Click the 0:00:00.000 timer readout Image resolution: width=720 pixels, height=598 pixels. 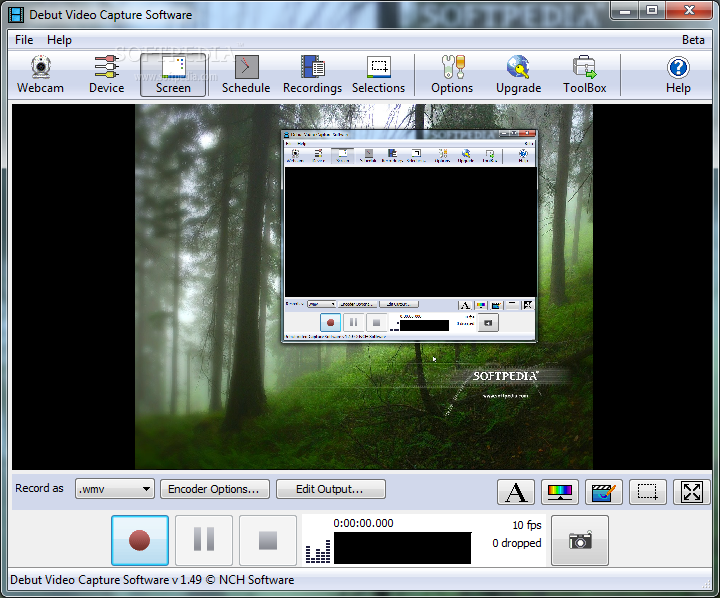click(363, 523)
